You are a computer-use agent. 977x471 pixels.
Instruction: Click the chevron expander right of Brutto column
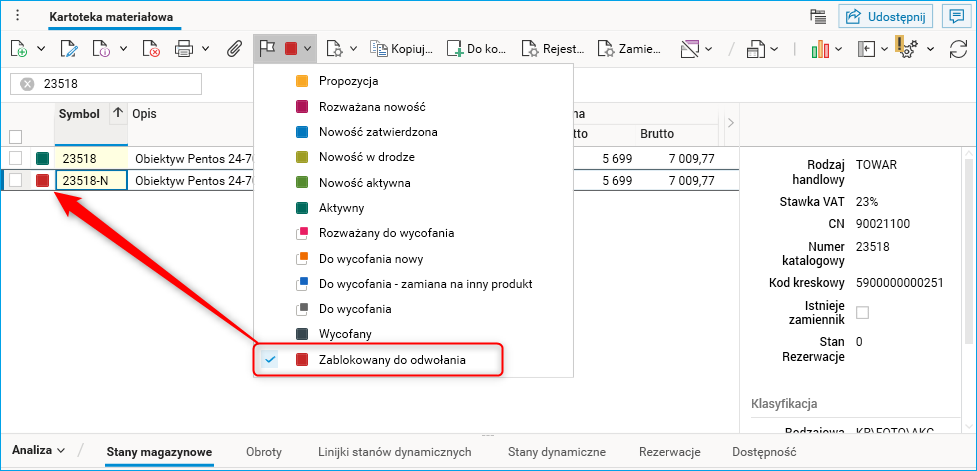click(731, 123)
